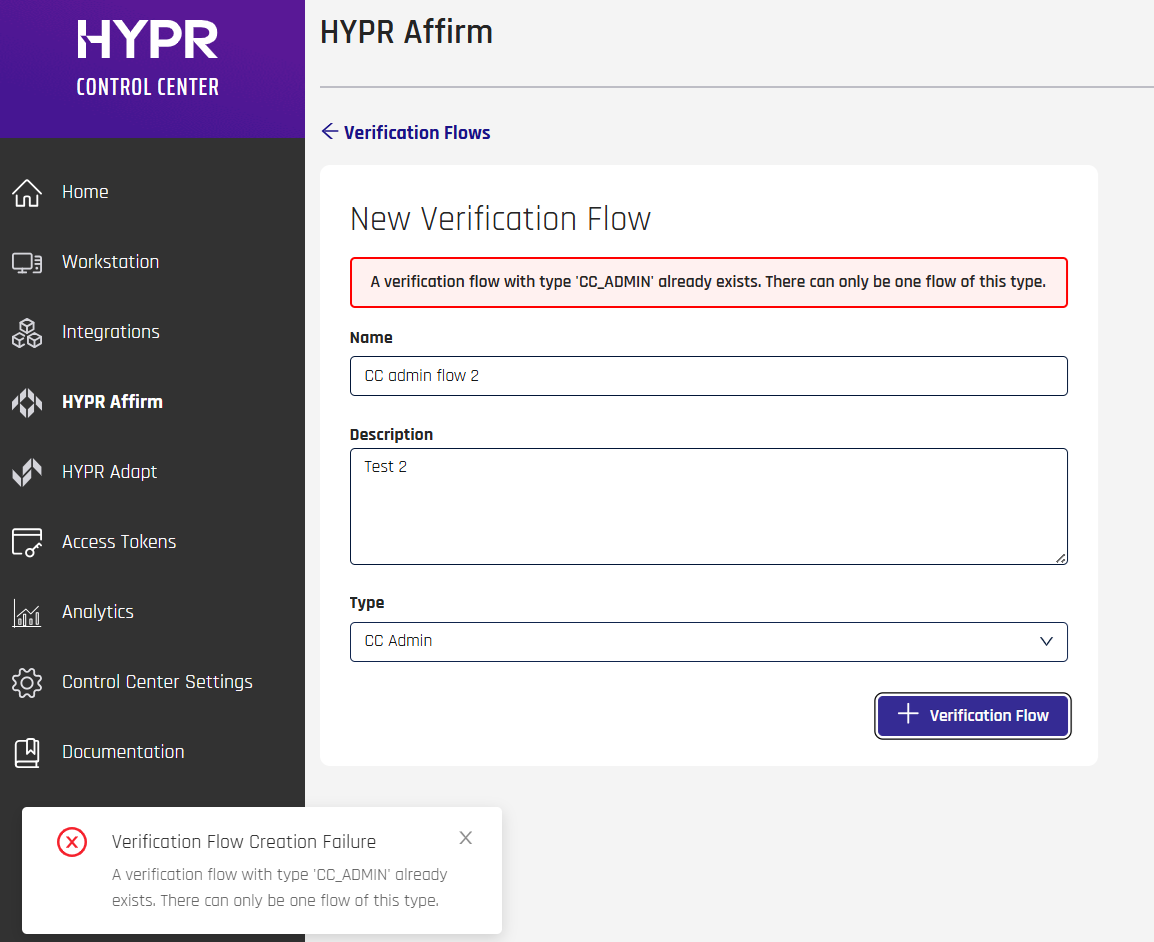The height and width of the screenshot is (942, 1154).
Task: Click the Description field label
Action: (x=391, y=435)
